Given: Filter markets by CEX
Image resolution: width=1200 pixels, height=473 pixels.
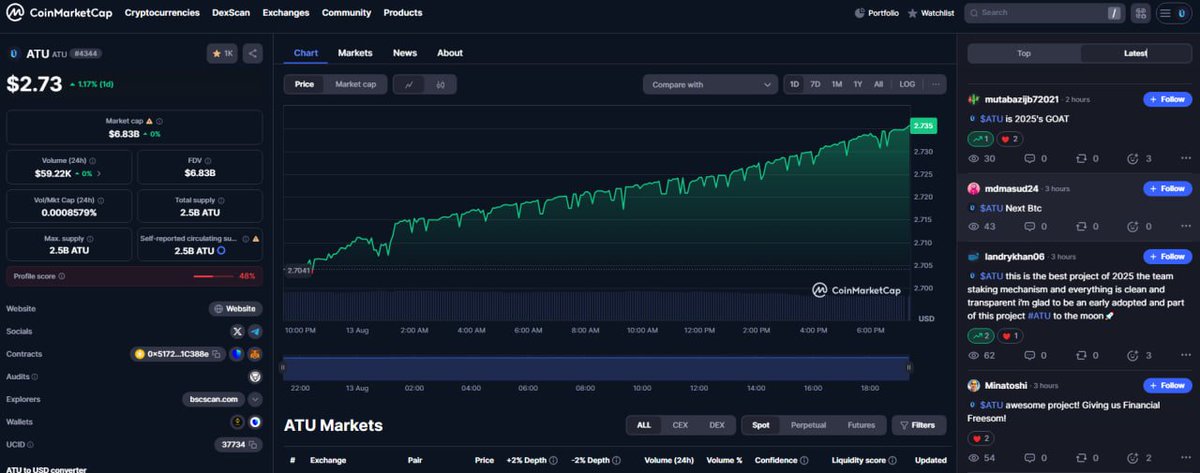Looking at the screenshot, I should tap(680, 425).
